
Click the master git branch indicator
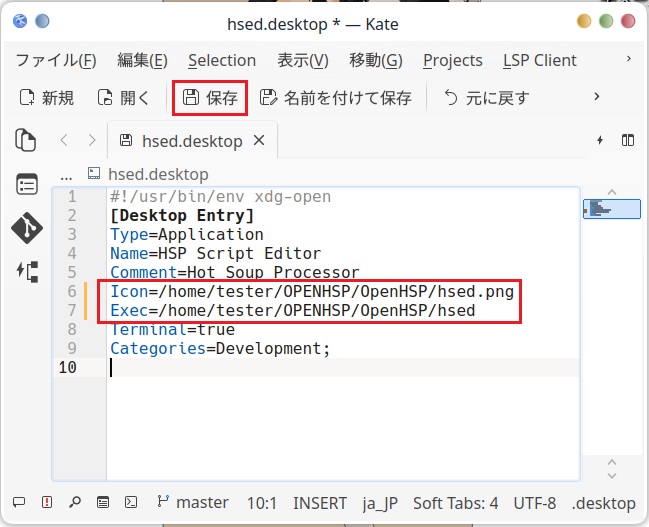(193, 503)
